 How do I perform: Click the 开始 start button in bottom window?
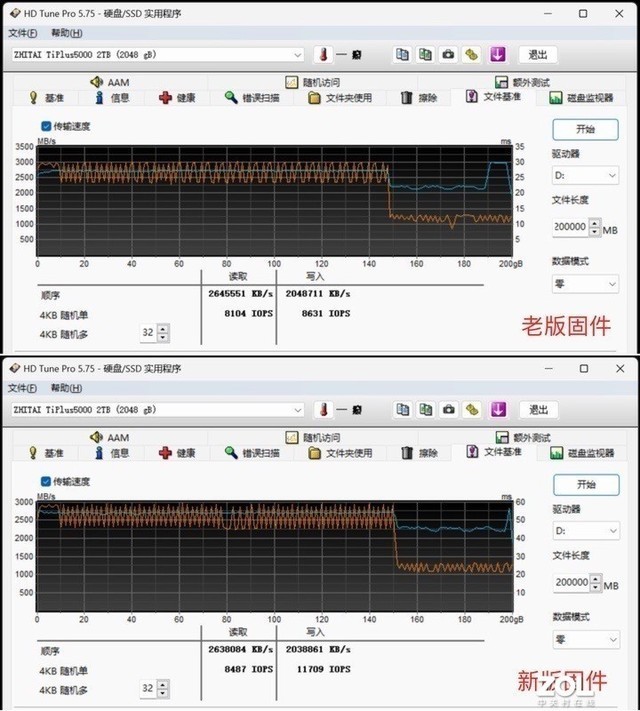click(x=586, y=485)
